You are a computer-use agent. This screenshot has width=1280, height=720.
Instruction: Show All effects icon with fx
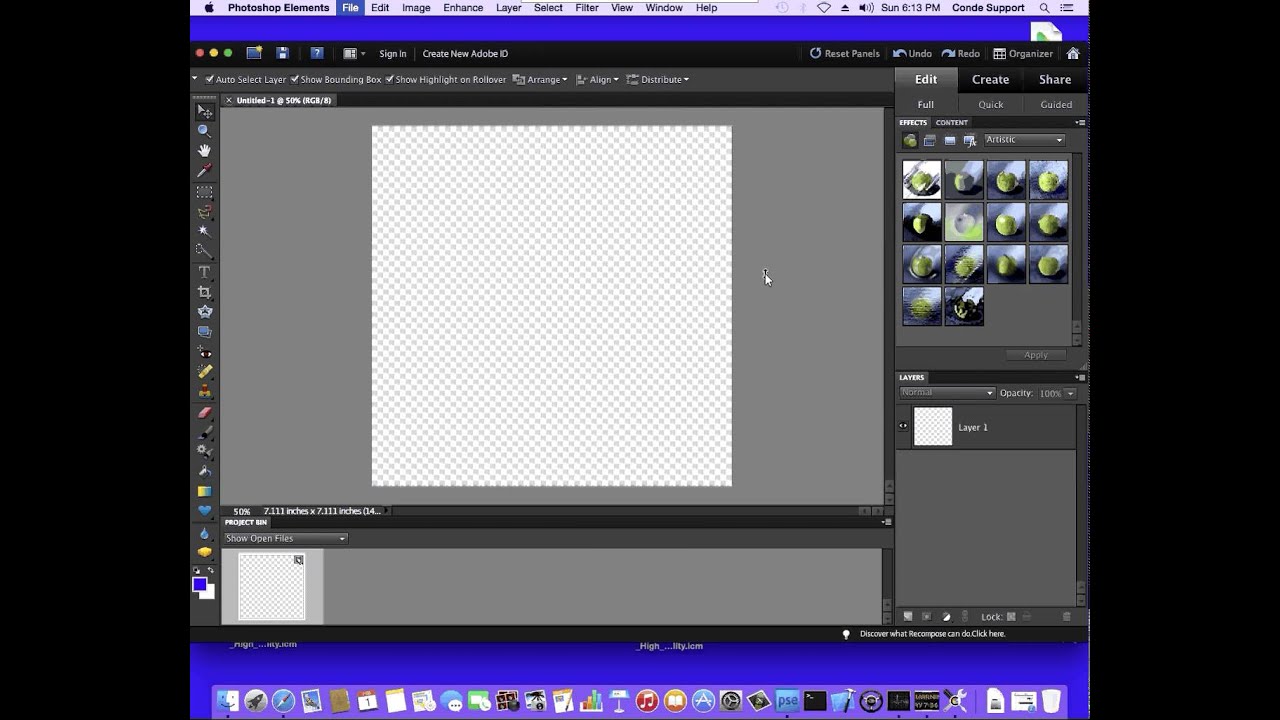[x=969, y=140]
